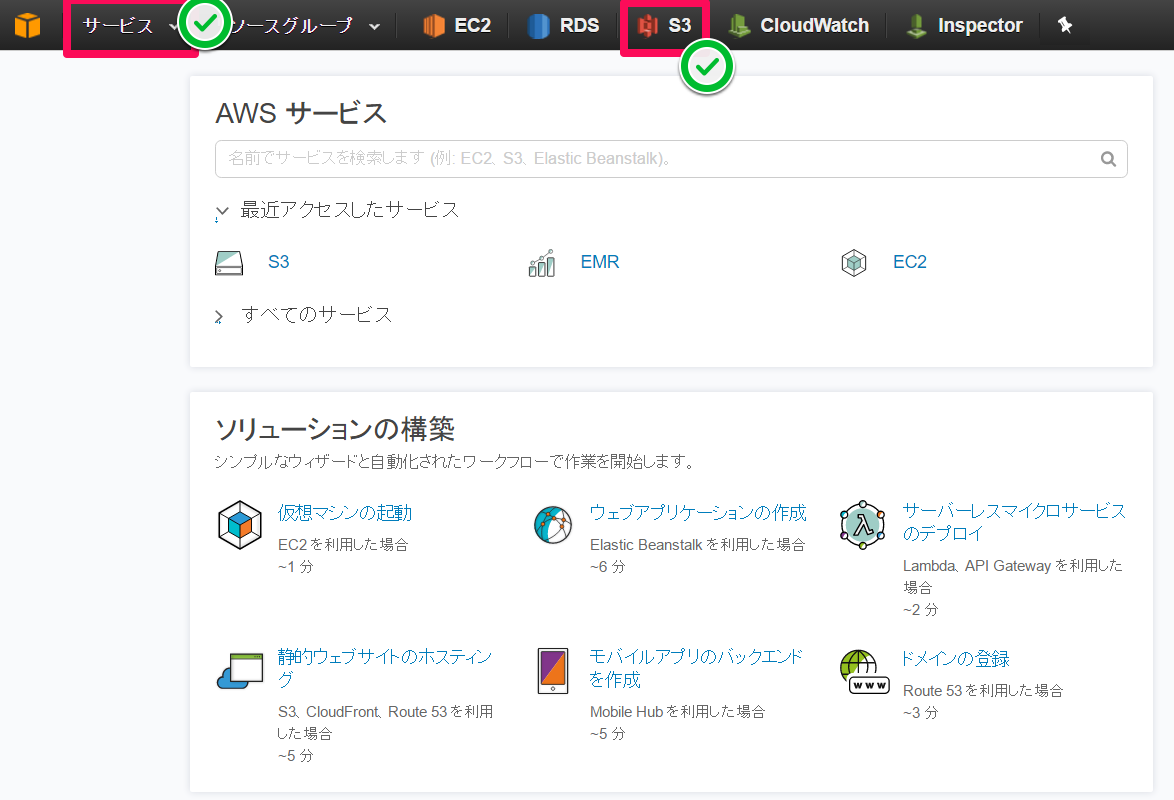Click the red S3 icon in navbar
Viewport: 1174px width, 800px height.
647,25
